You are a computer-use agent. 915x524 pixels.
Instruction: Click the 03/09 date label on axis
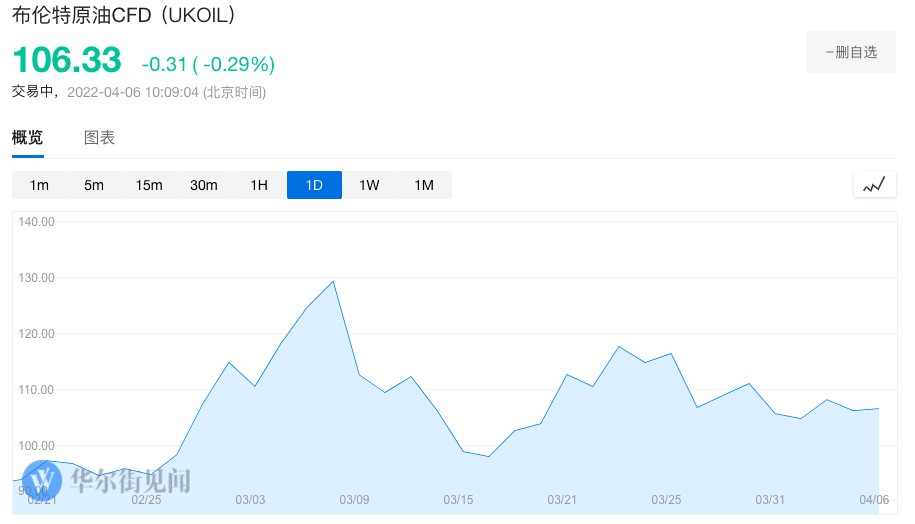pos(355,499)
